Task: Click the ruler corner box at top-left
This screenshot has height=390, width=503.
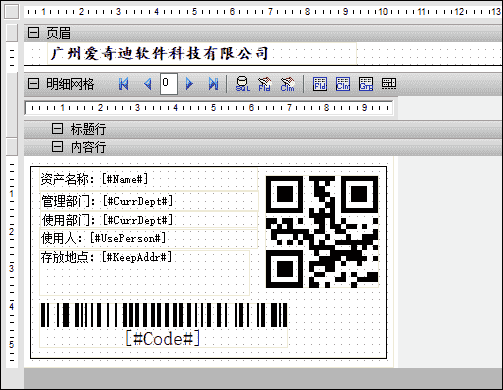Action: (x=12, y=12)
